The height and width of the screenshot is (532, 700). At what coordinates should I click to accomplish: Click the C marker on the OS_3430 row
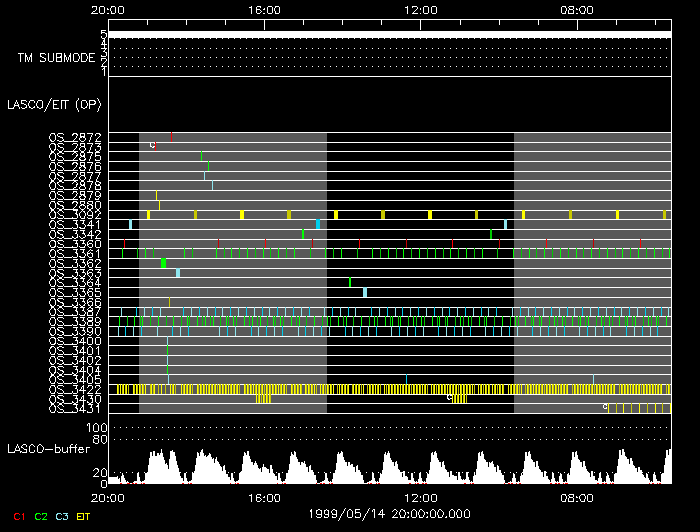pyautogui.click(x=449, y=397)
